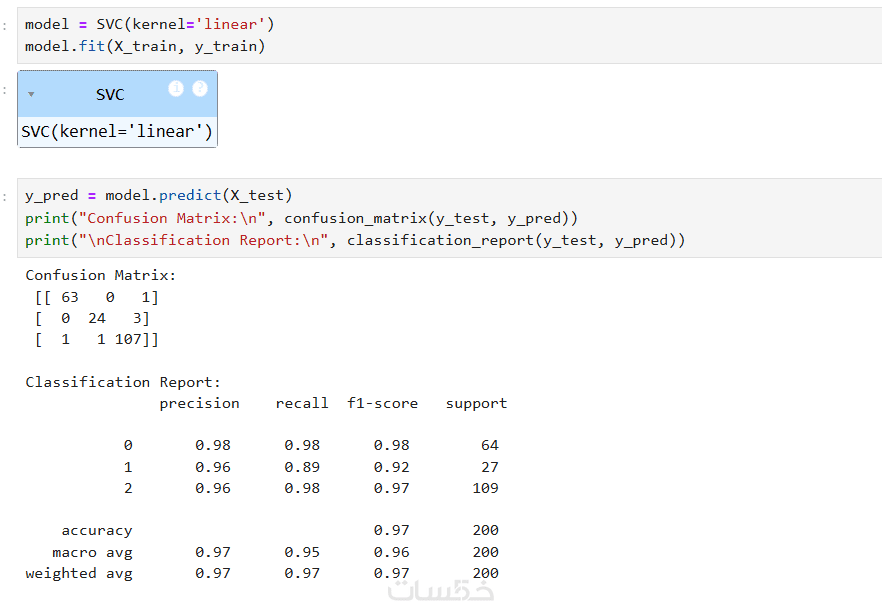Click the precision column header
The height and width of the screenshot is (613, 882).
pyautogui.click(x=200, y=403)
